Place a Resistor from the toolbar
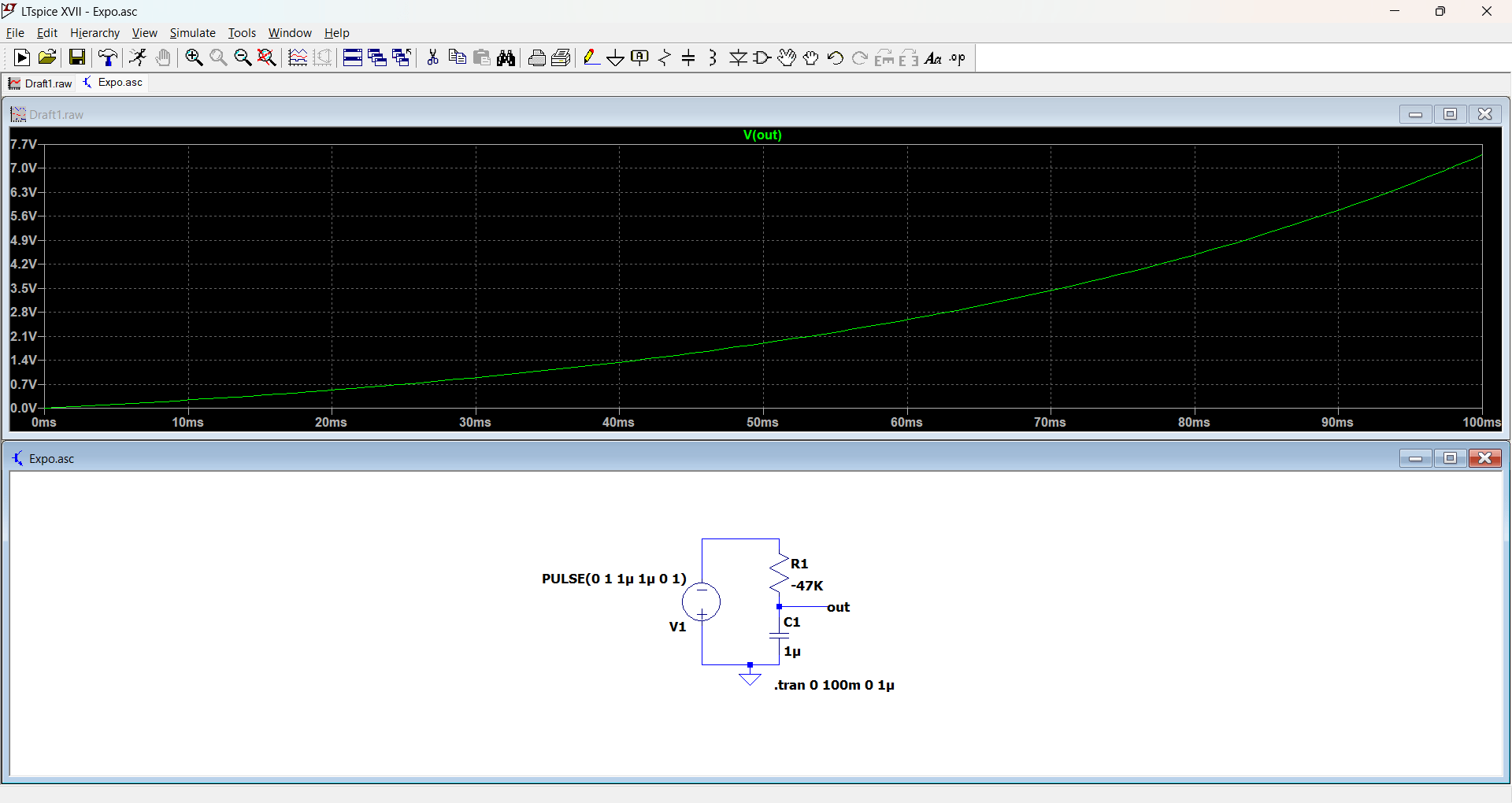The image size is (1512, 803). [x=665, y=57]
